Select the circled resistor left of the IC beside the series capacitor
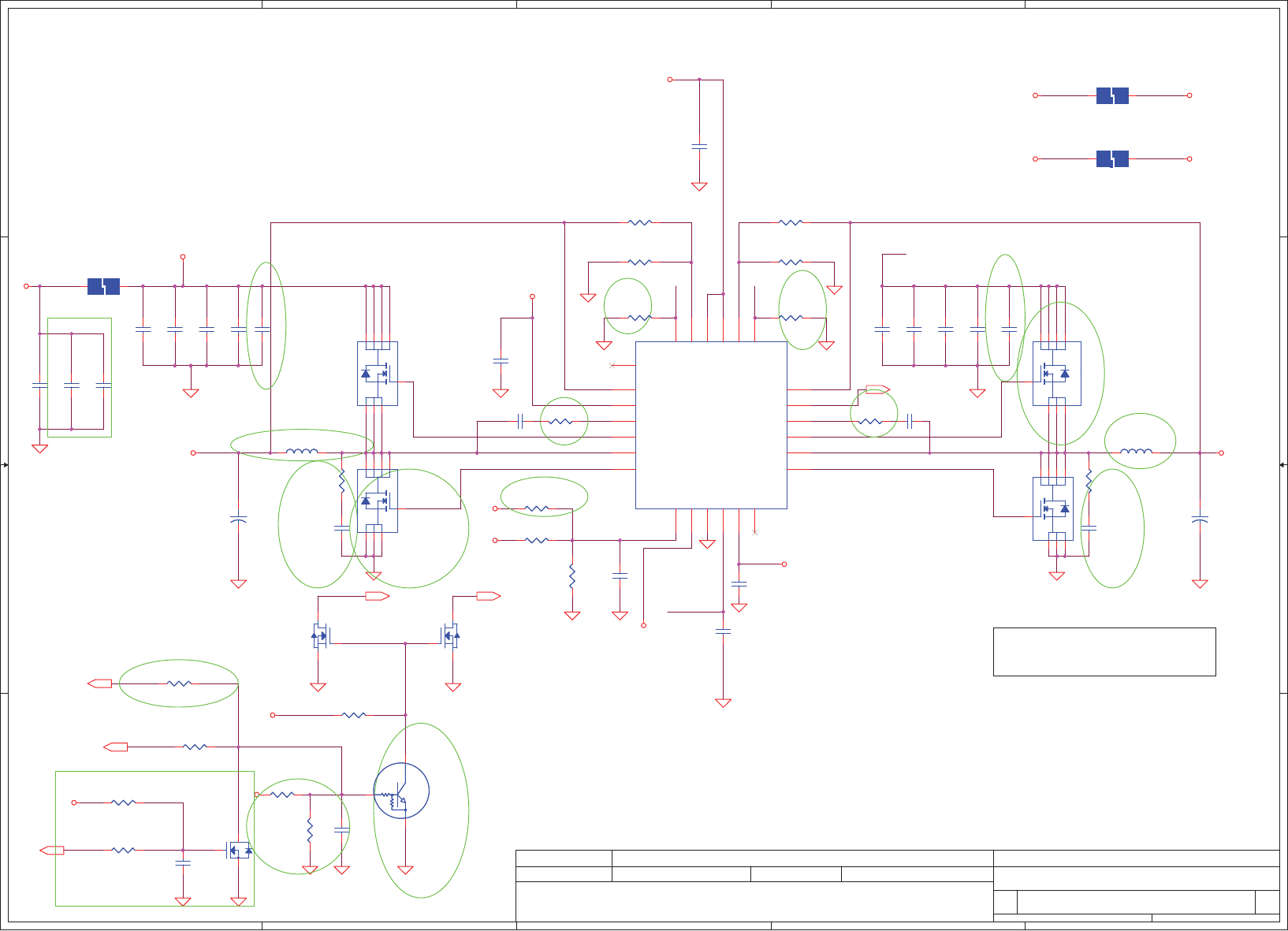The width and height of the screenshot is (1288, 931). click(560, 422)
